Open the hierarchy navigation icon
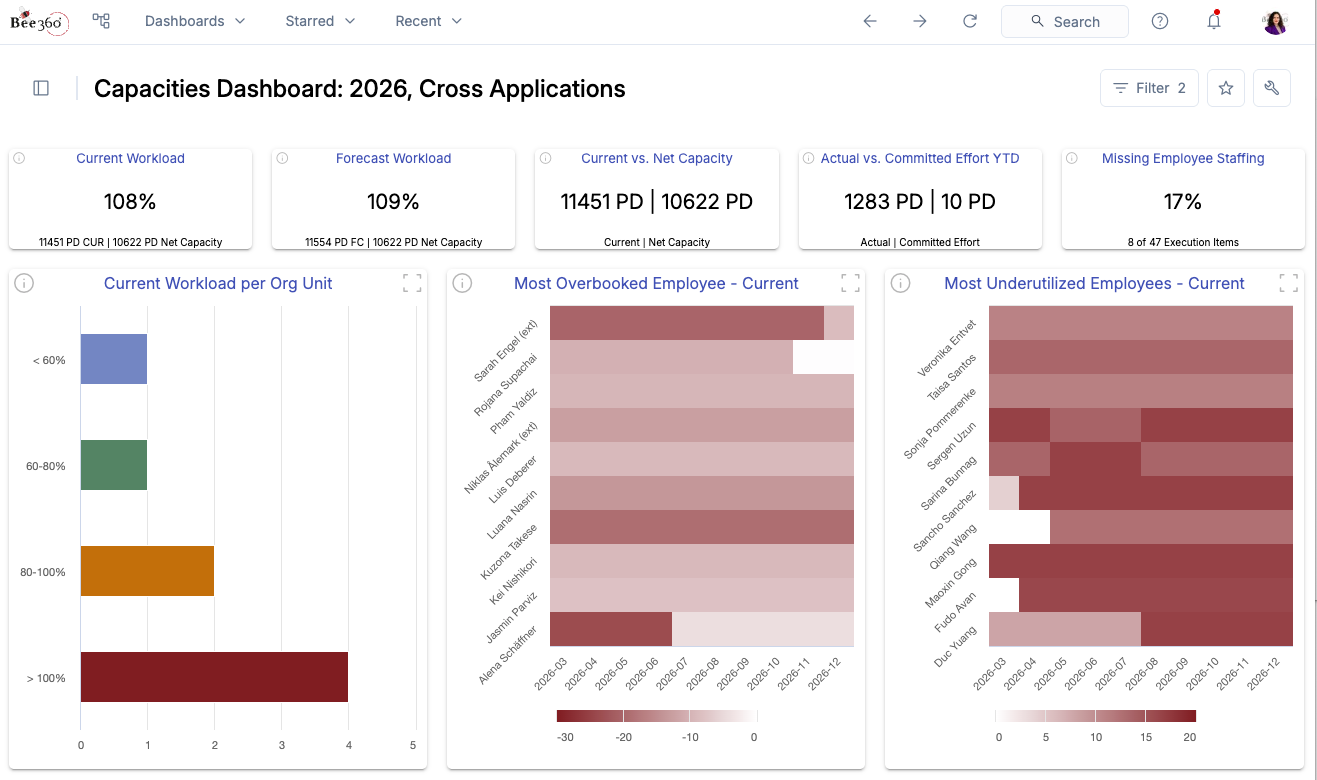This screenshot has height=780, width=1317. pos(101,21)
